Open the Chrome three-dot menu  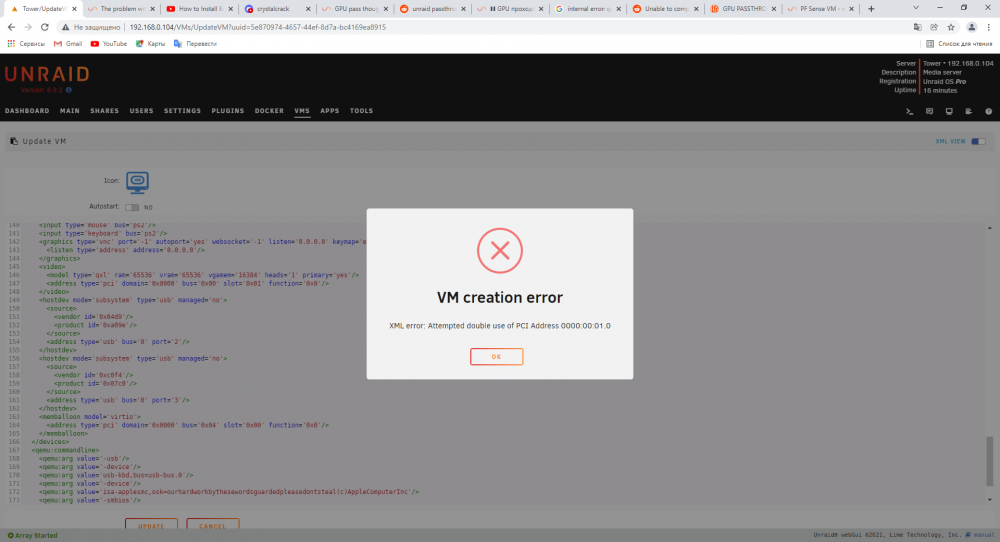point(989,27)
